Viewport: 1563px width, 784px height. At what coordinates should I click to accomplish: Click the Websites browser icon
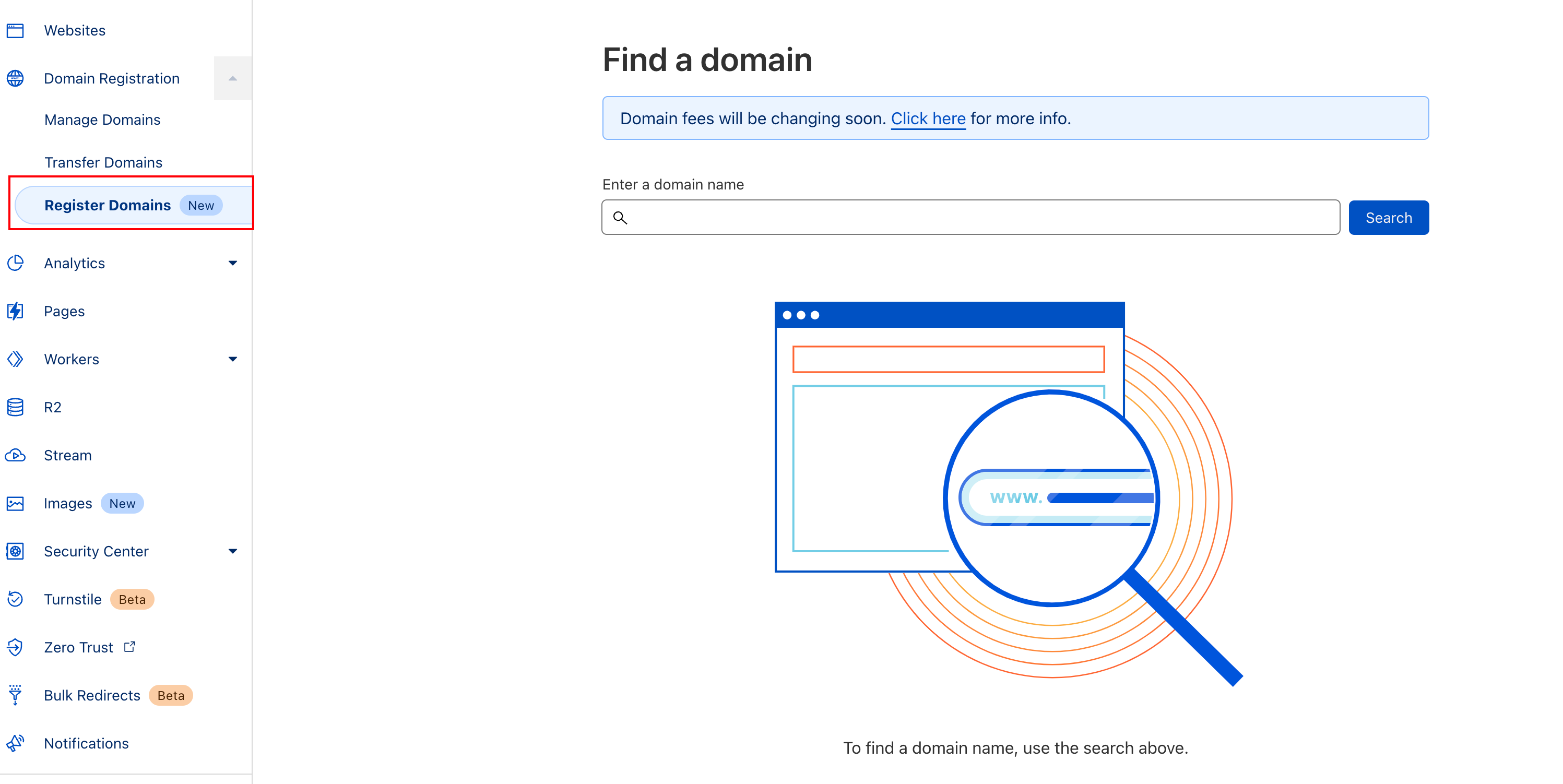pyautogui.click(x=15, y=30)
